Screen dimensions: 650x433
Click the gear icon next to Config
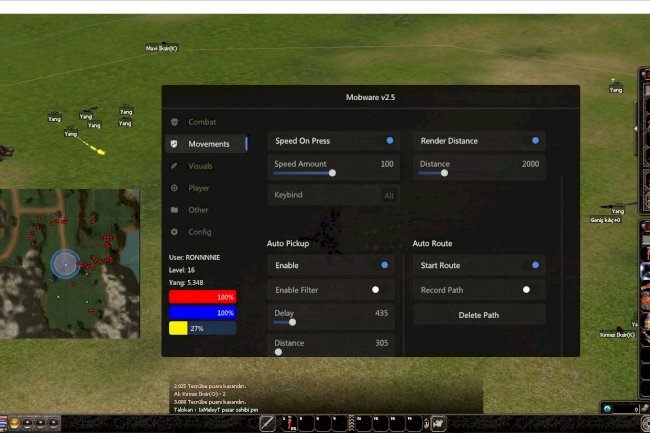[175, 232]
